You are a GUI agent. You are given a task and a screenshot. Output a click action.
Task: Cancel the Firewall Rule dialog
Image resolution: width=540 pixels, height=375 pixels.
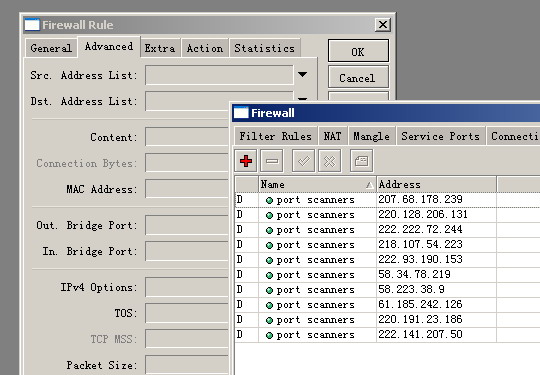click(358, 77)
